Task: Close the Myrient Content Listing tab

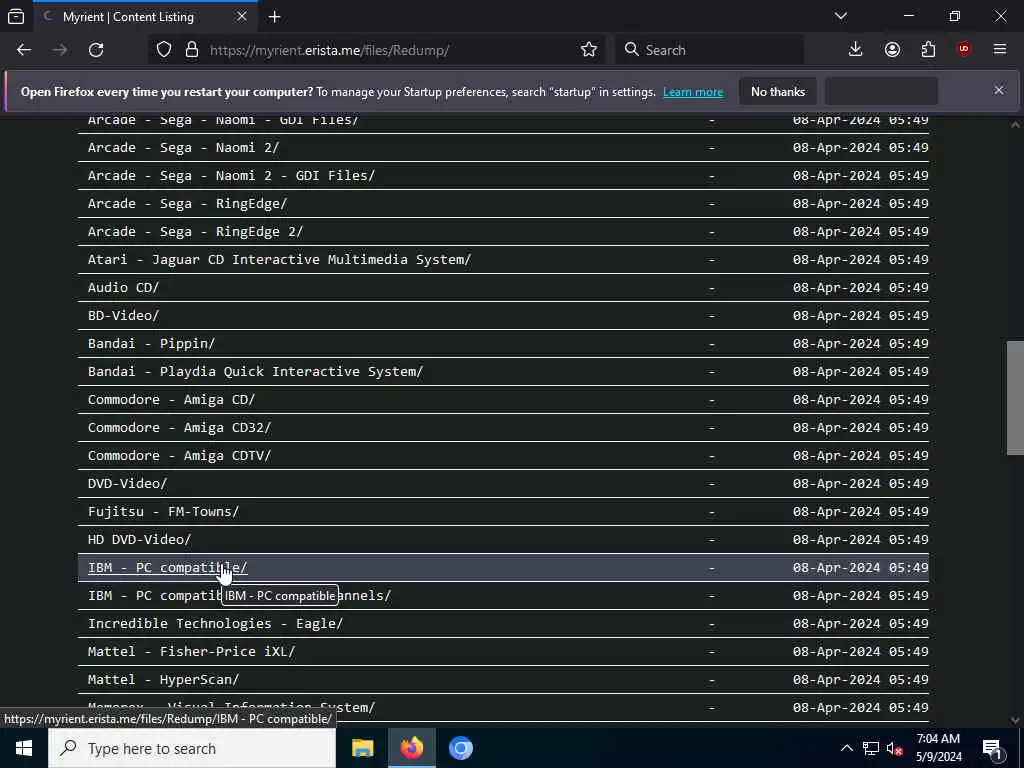Action: pos(242,17)
